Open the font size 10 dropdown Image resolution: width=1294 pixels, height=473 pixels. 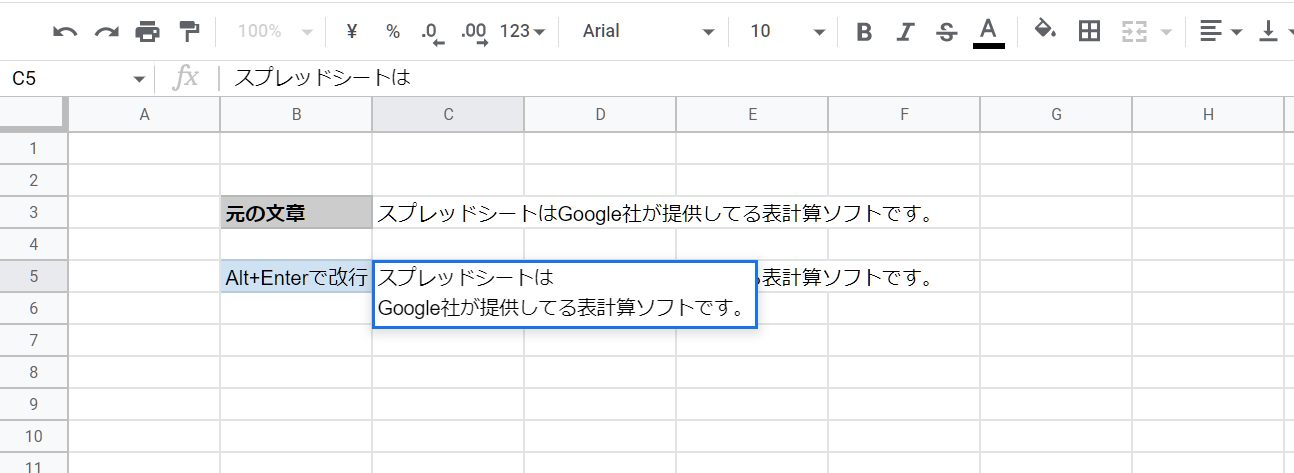pyautogui.click(x=787, y=31)
